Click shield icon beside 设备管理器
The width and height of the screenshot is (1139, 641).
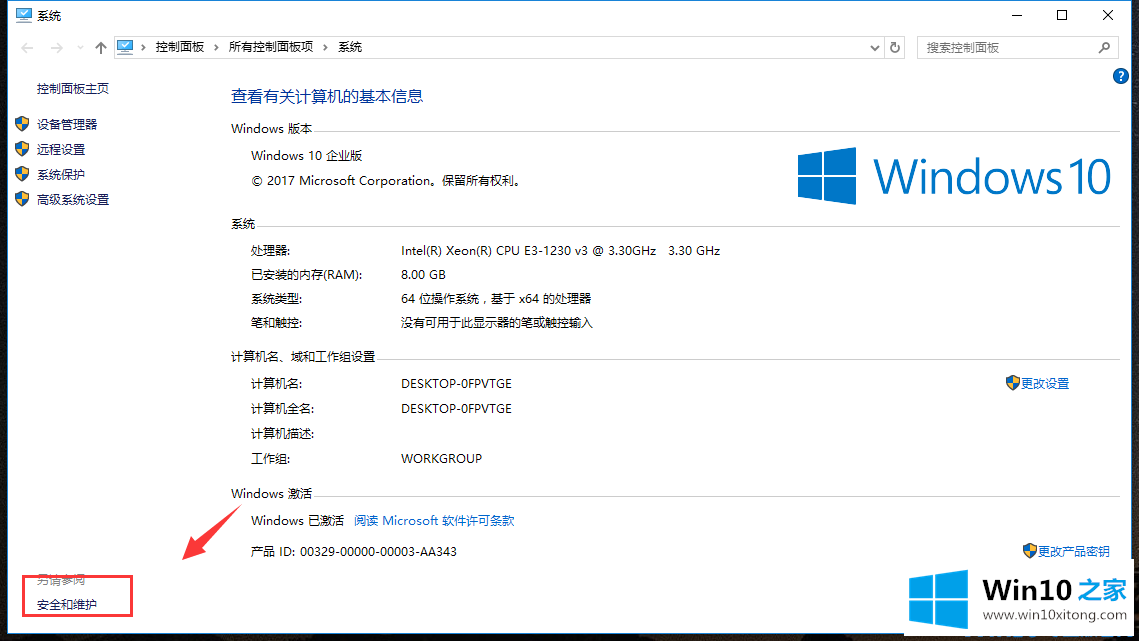[22, 124]
